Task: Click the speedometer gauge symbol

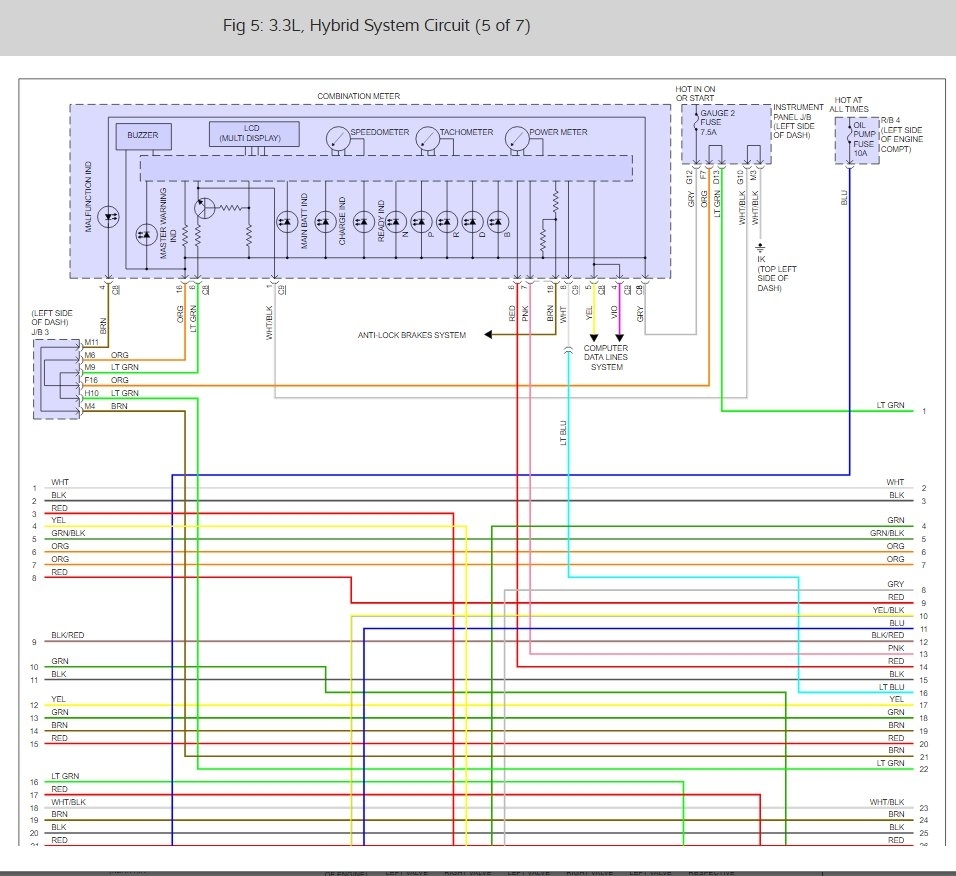Action: point(338,140)
